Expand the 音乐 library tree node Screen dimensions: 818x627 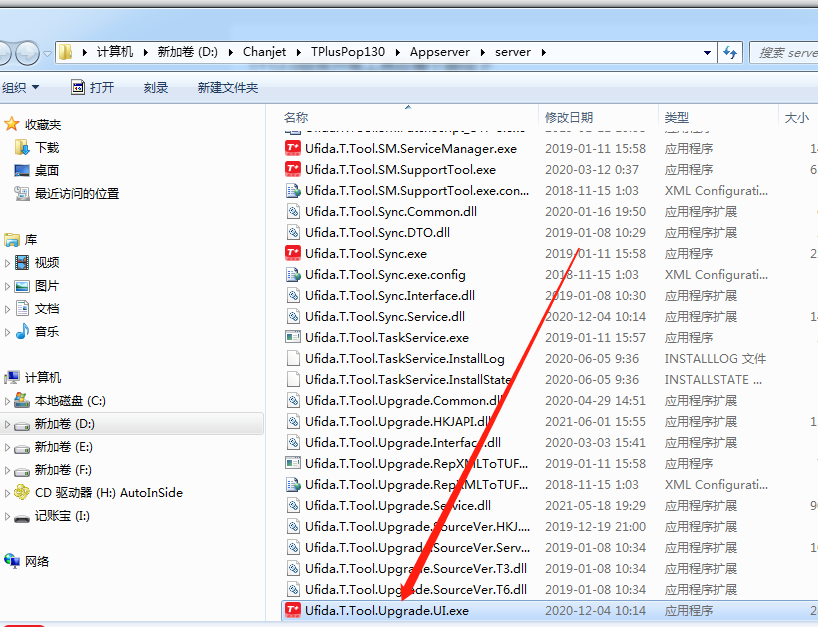[7, 332]
